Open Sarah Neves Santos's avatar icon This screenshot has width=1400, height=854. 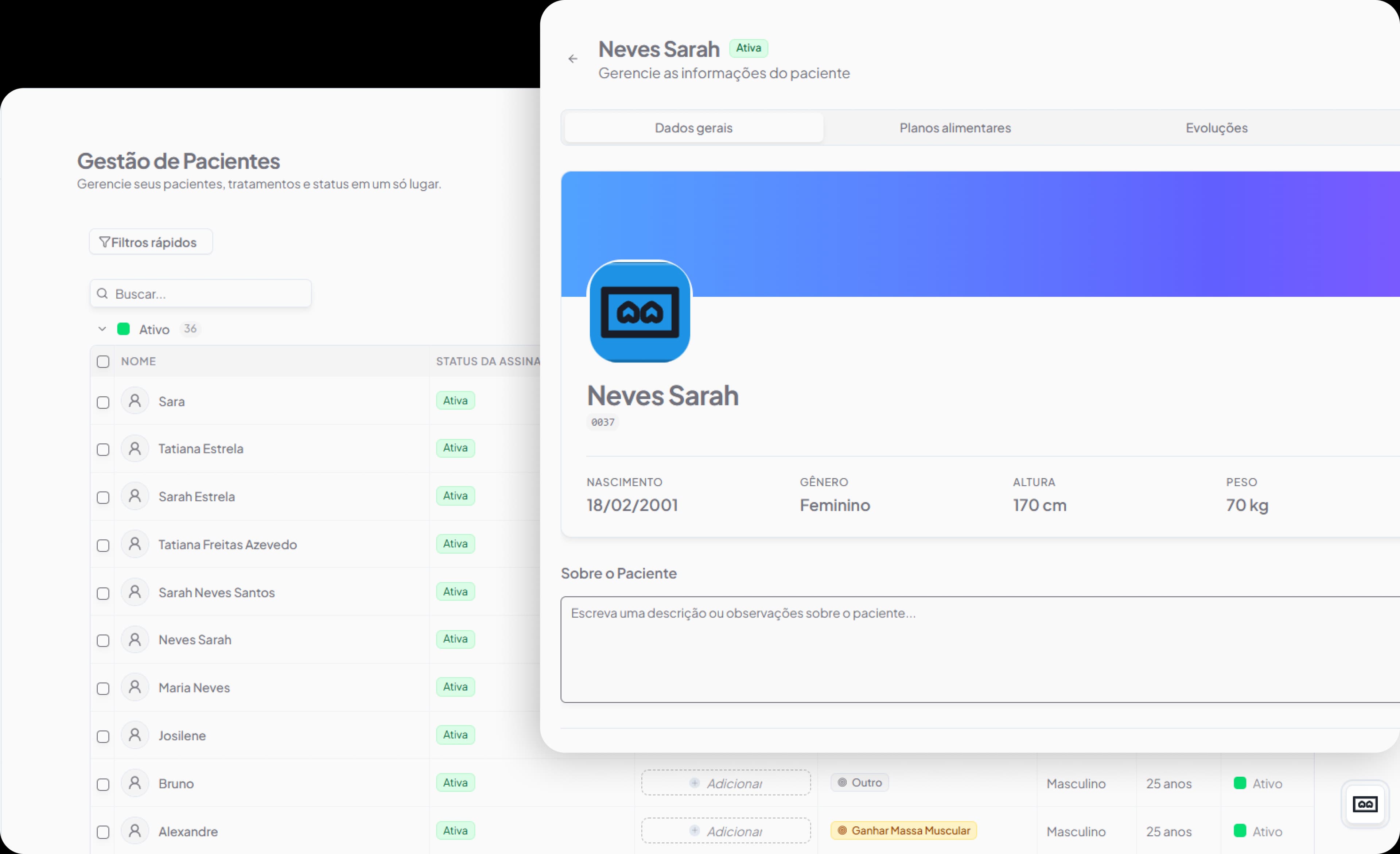click(x=135, y=592)
